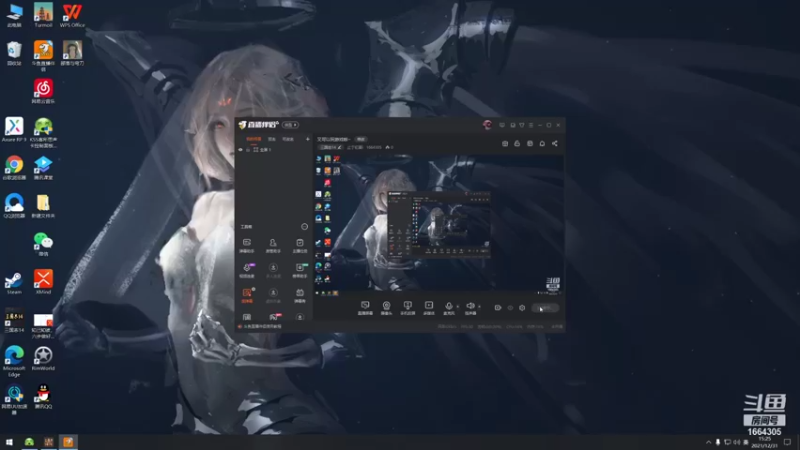
Task: Start recording with the camcorder icon
Action: click(497, 308)
